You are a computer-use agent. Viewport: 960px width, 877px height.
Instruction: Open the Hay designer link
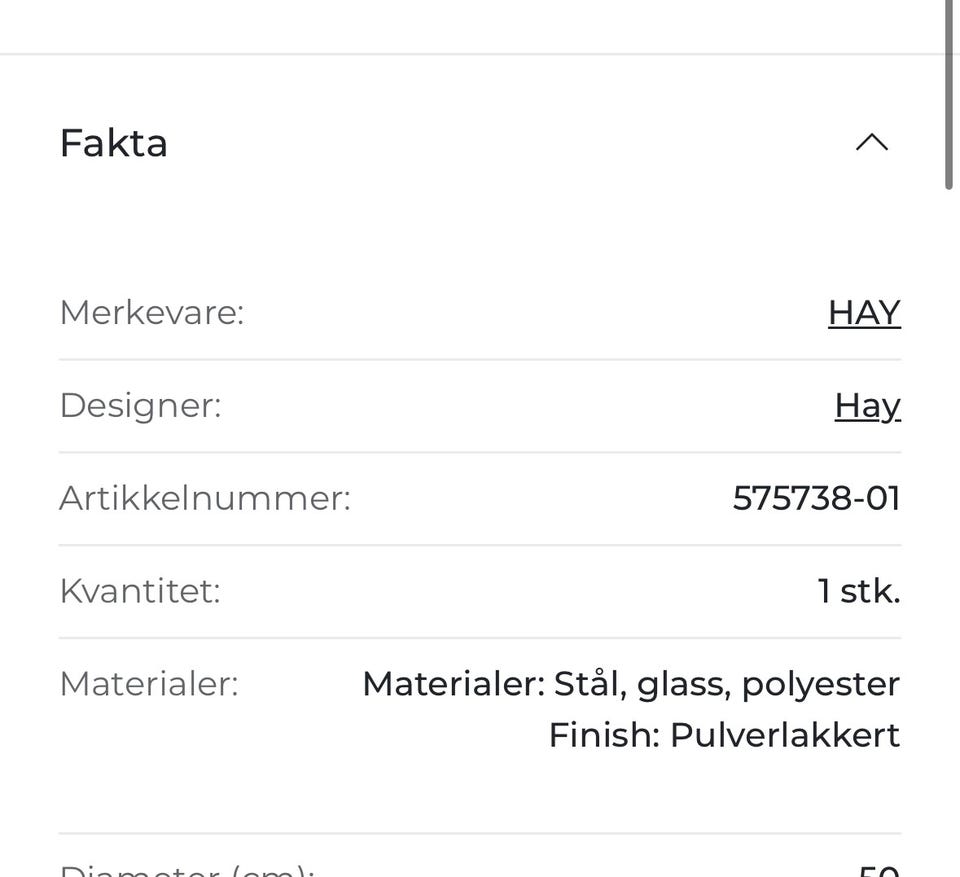tap(867, 406)
